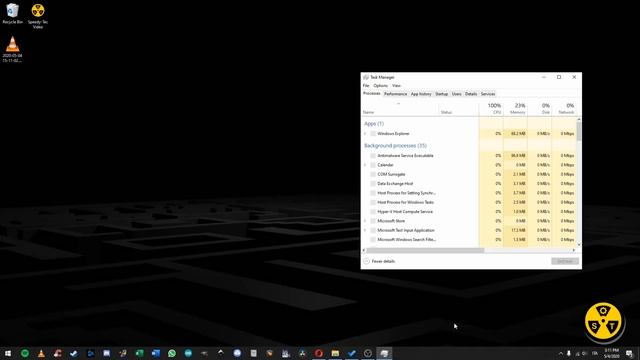Open the taskbar clock and date
This screenshot has width=640, height=360.
pos(611,353)
